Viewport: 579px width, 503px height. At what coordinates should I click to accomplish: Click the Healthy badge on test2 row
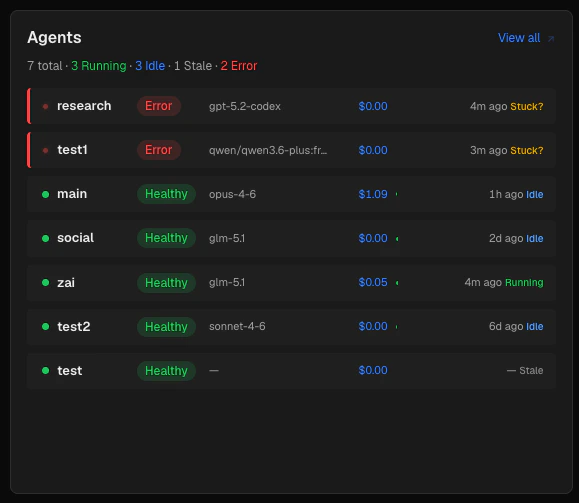point(166,326)
